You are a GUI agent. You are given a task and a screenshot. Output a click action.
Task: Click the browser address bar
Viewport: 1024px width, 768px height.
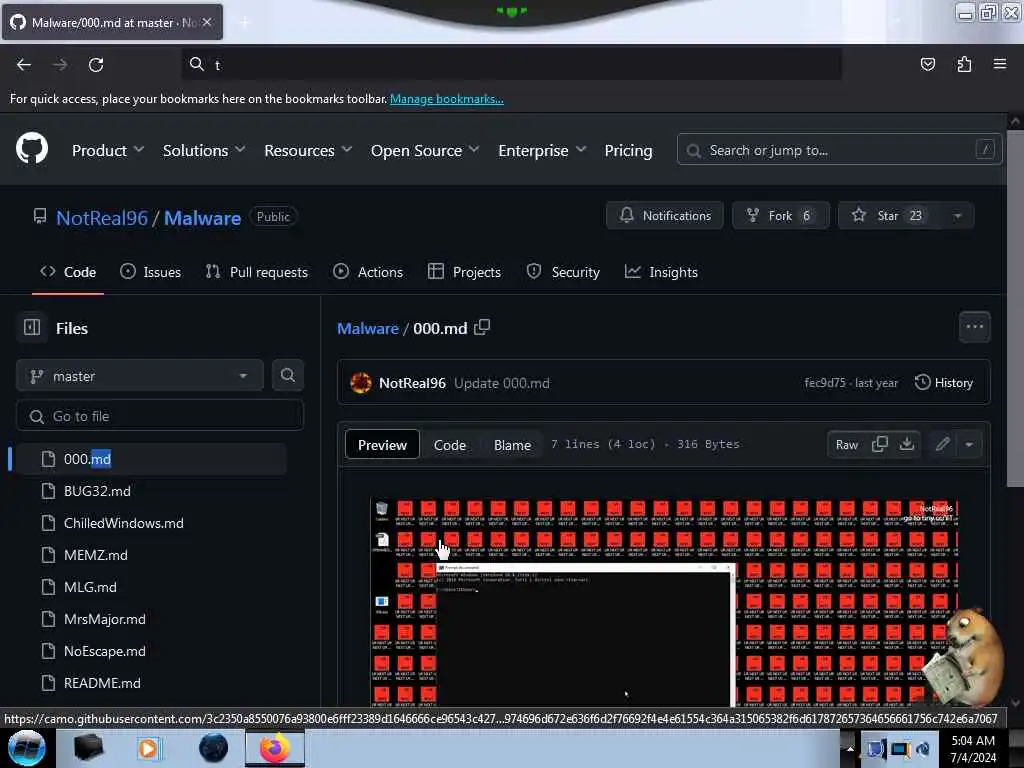[511, 64]
